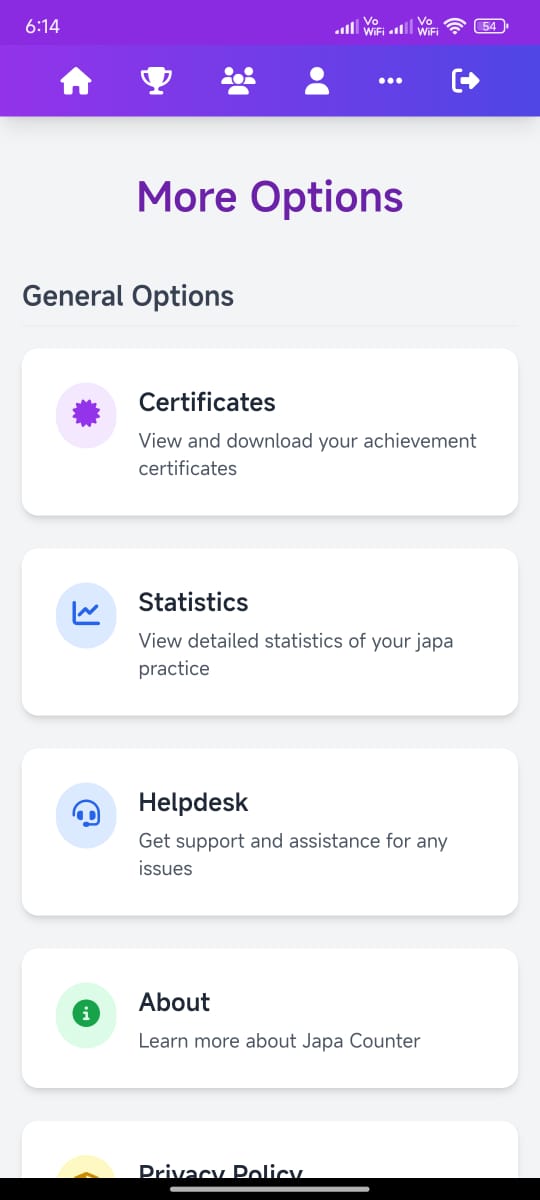Go to Home via house icon
The height and width of the screenshot is (1200, 540).
pos(76,81)
